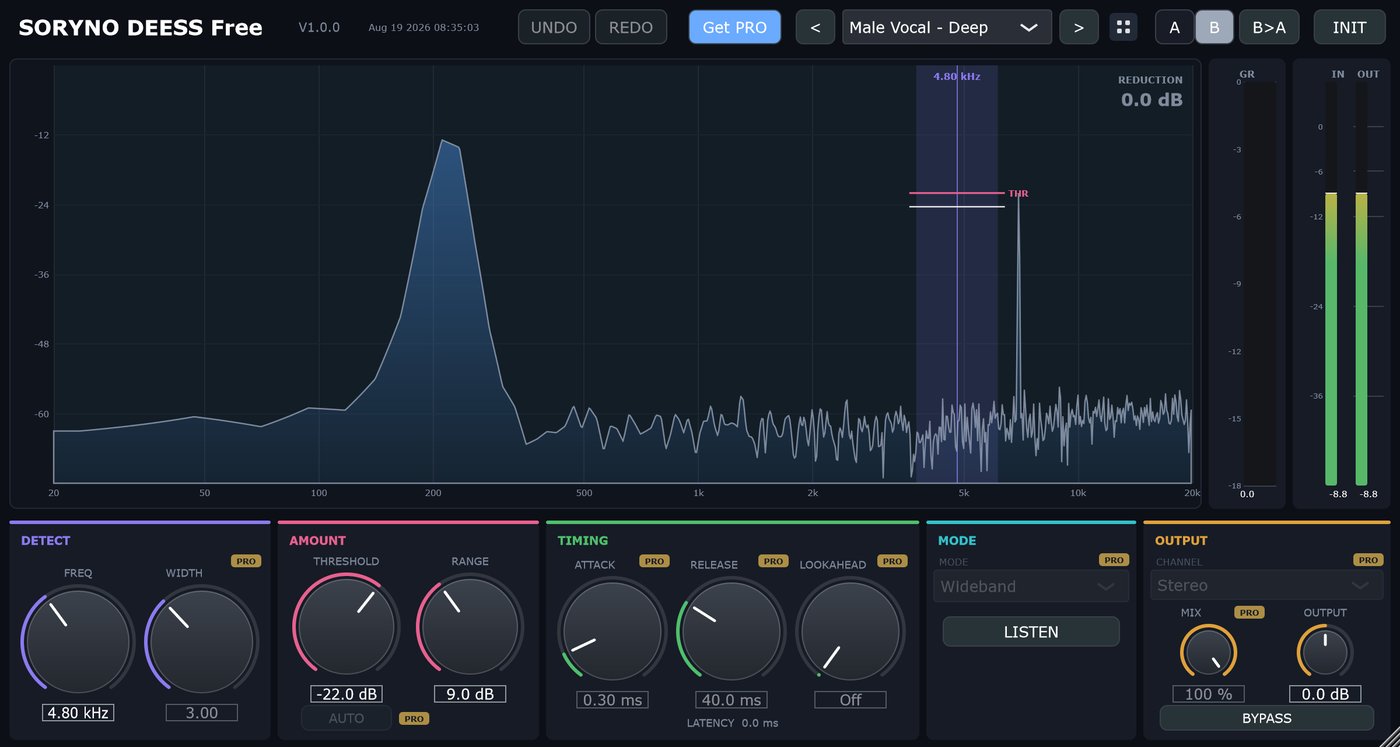
Task: Click the PRO badge beside LOOKAHEAD
Action: pos(892,561)
